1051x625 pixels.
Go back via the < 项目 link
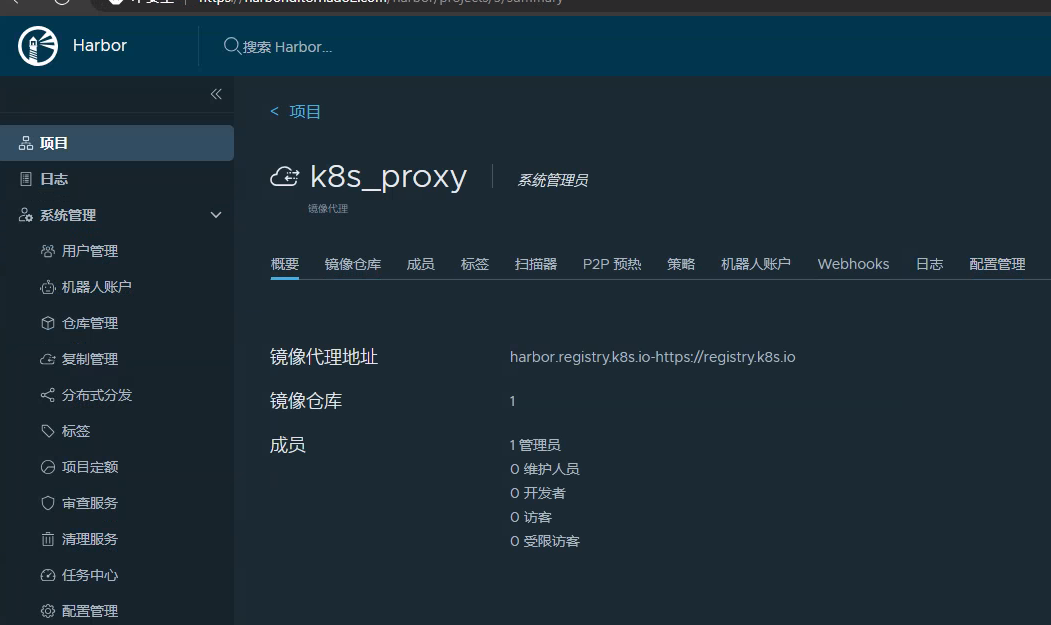[295, 111]
